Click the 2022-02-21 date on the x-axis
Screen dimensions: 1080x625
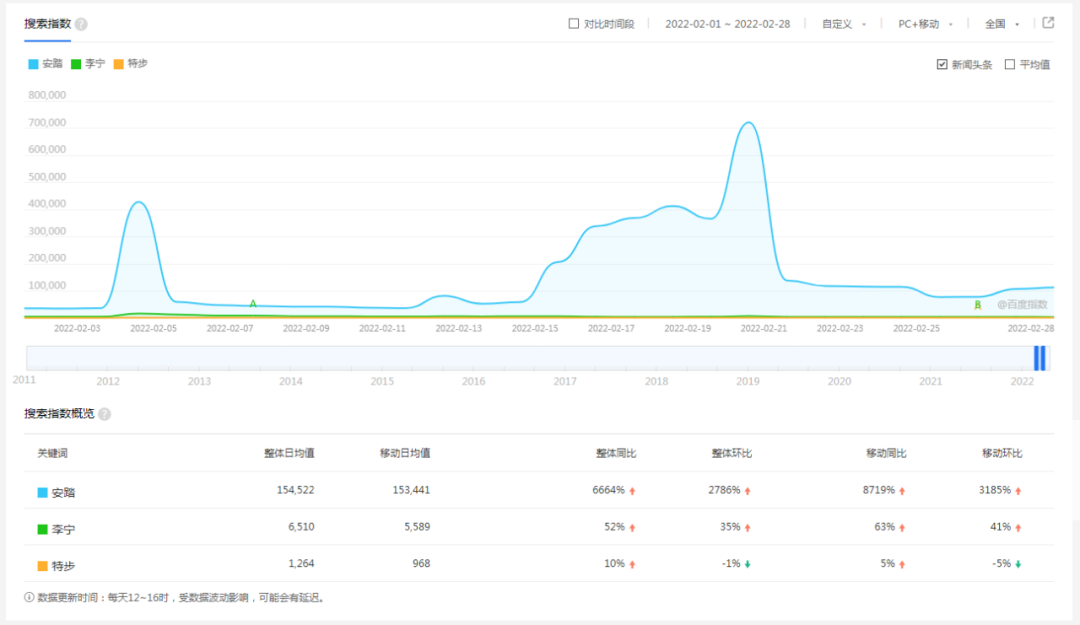[764, 329]
